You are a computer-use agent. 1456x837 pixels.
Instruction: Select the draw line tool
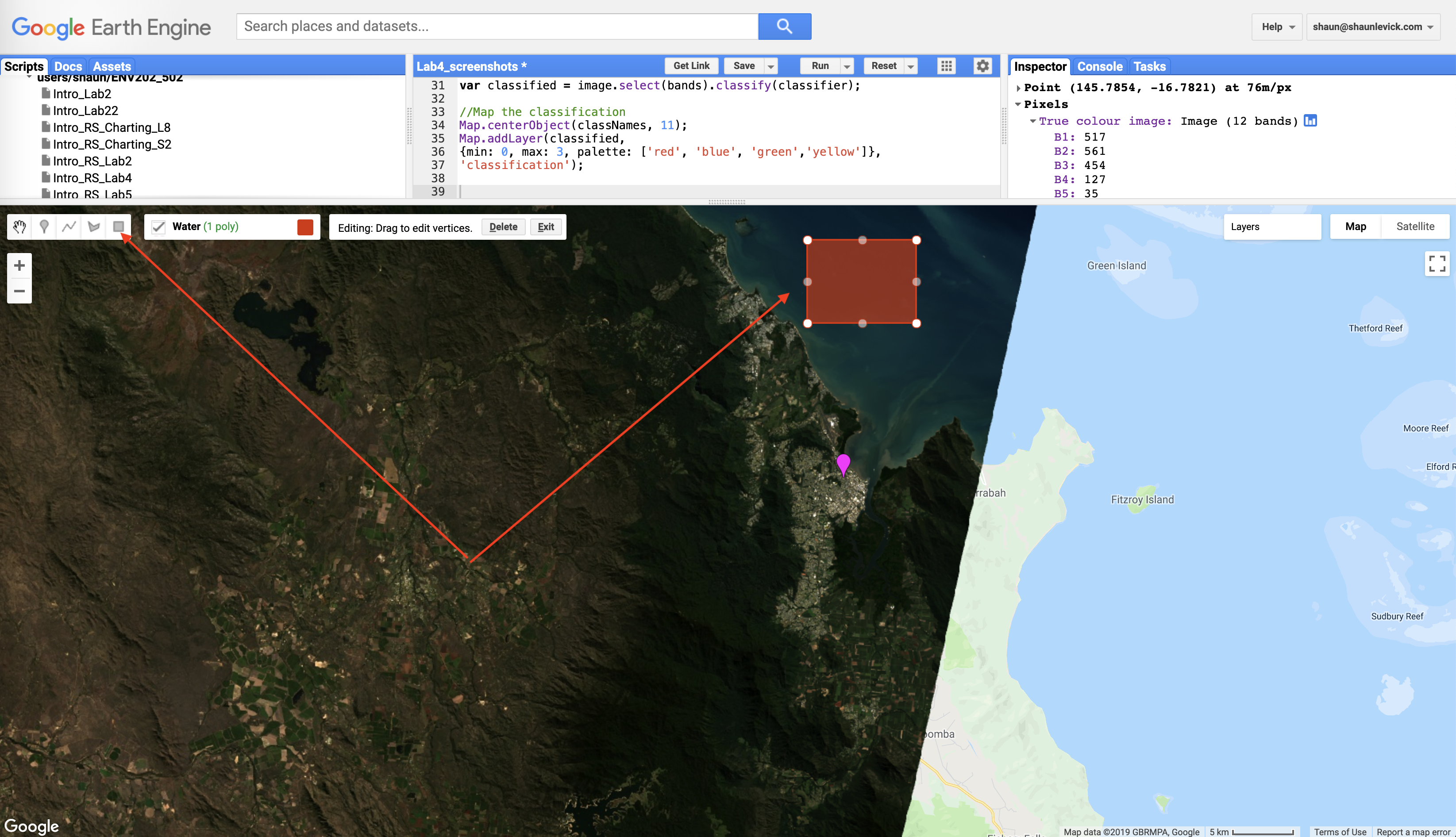click(x=69, y=227)
